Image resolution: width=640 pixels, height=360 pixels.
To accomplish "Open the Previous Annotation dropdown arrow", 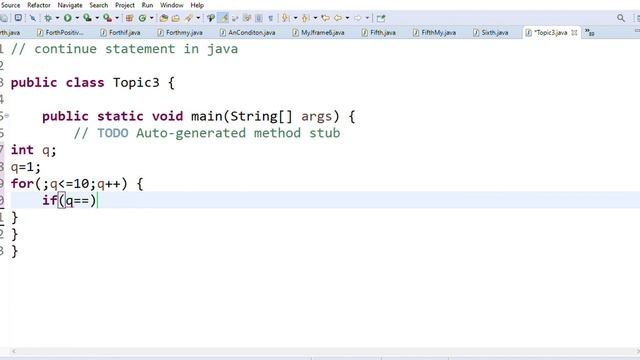I will 315,18.
